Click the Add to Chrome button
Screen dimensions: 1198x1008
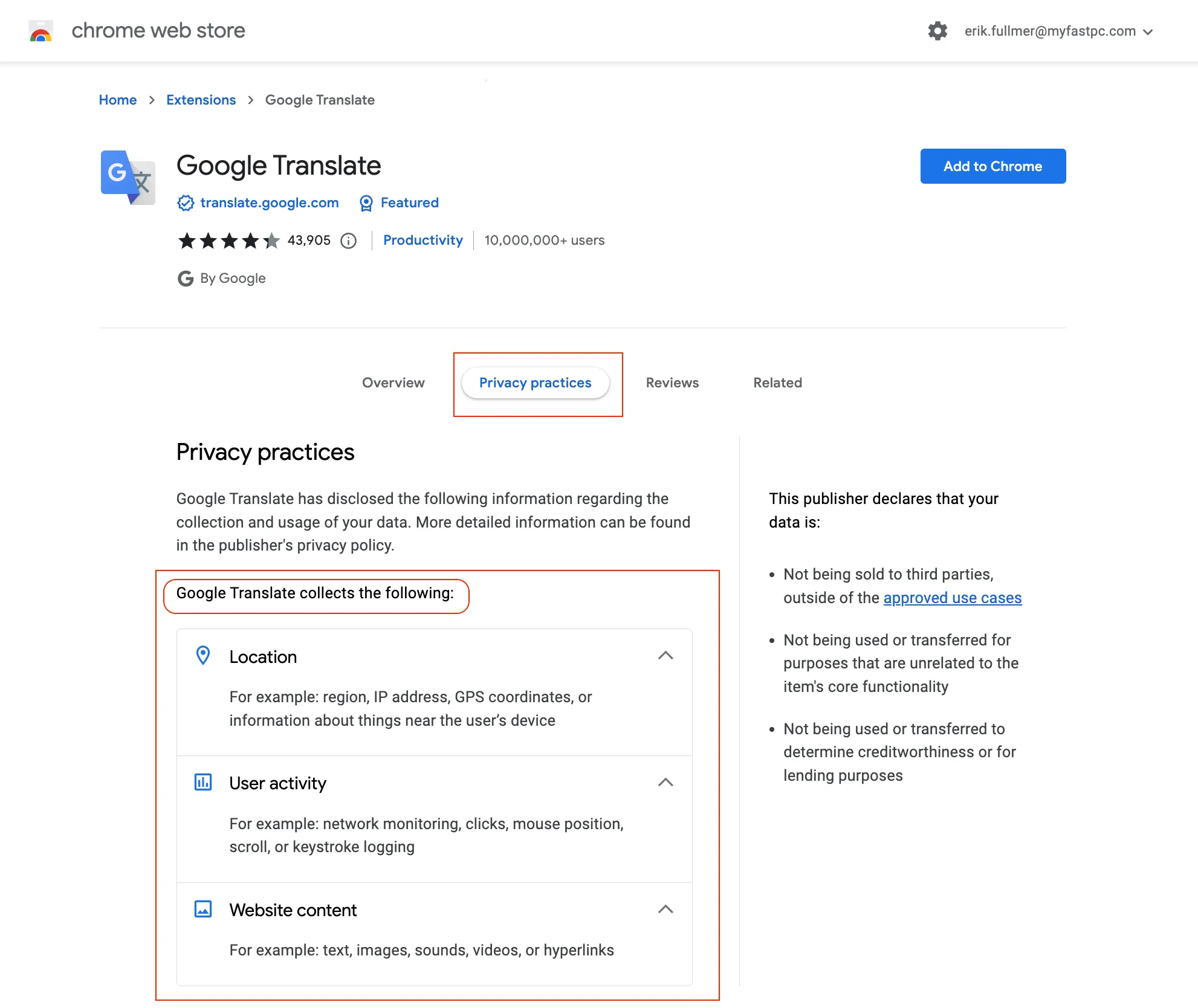[993, 166]
